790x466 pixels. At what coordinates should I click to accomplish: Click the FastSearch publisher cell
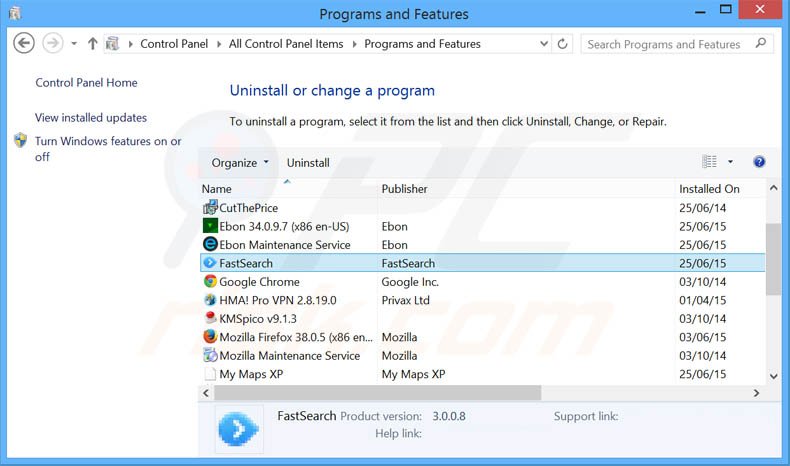click(408, 263)
